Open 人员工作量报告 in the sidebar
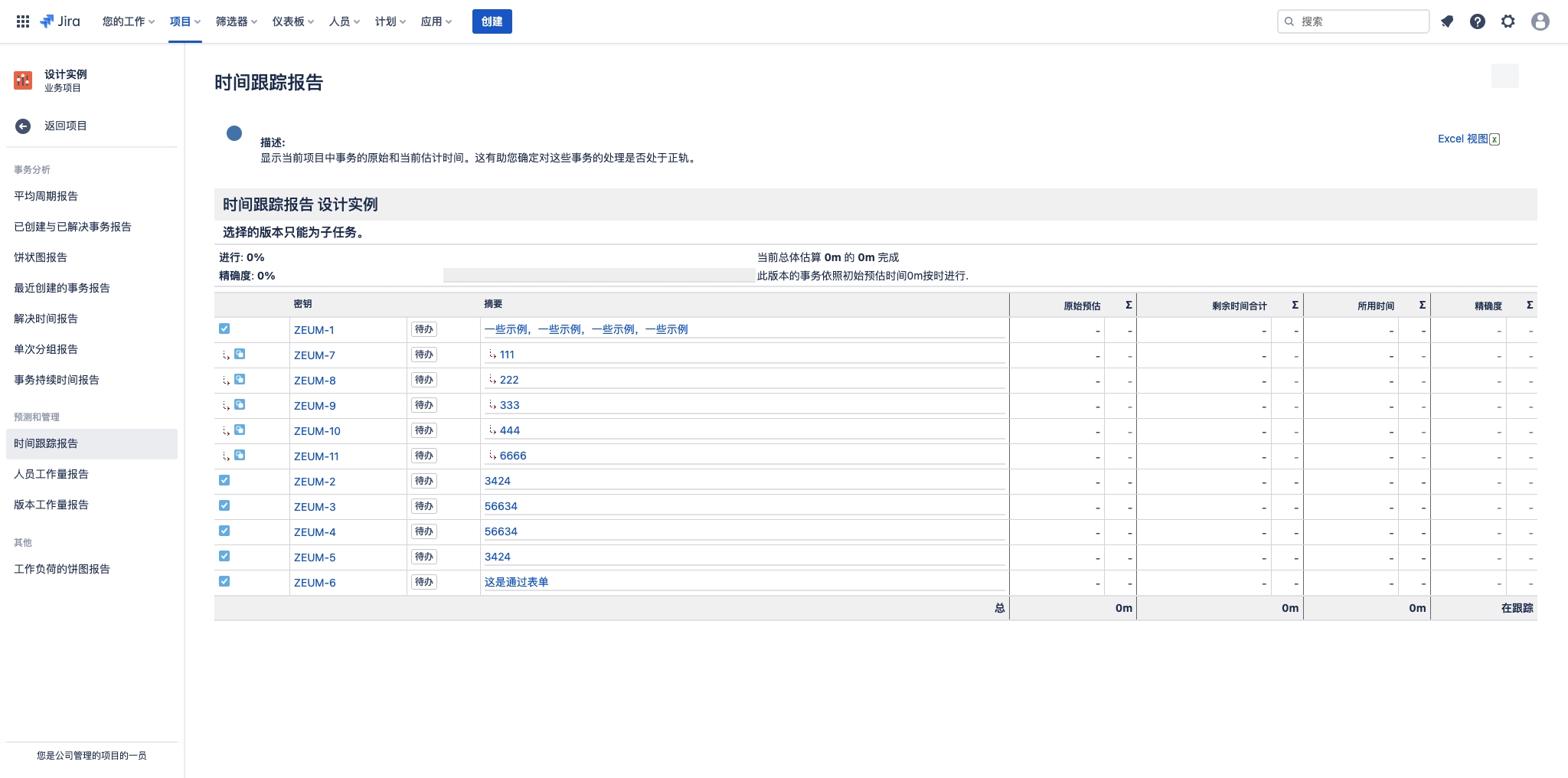1568x778 pixels. 92,474
